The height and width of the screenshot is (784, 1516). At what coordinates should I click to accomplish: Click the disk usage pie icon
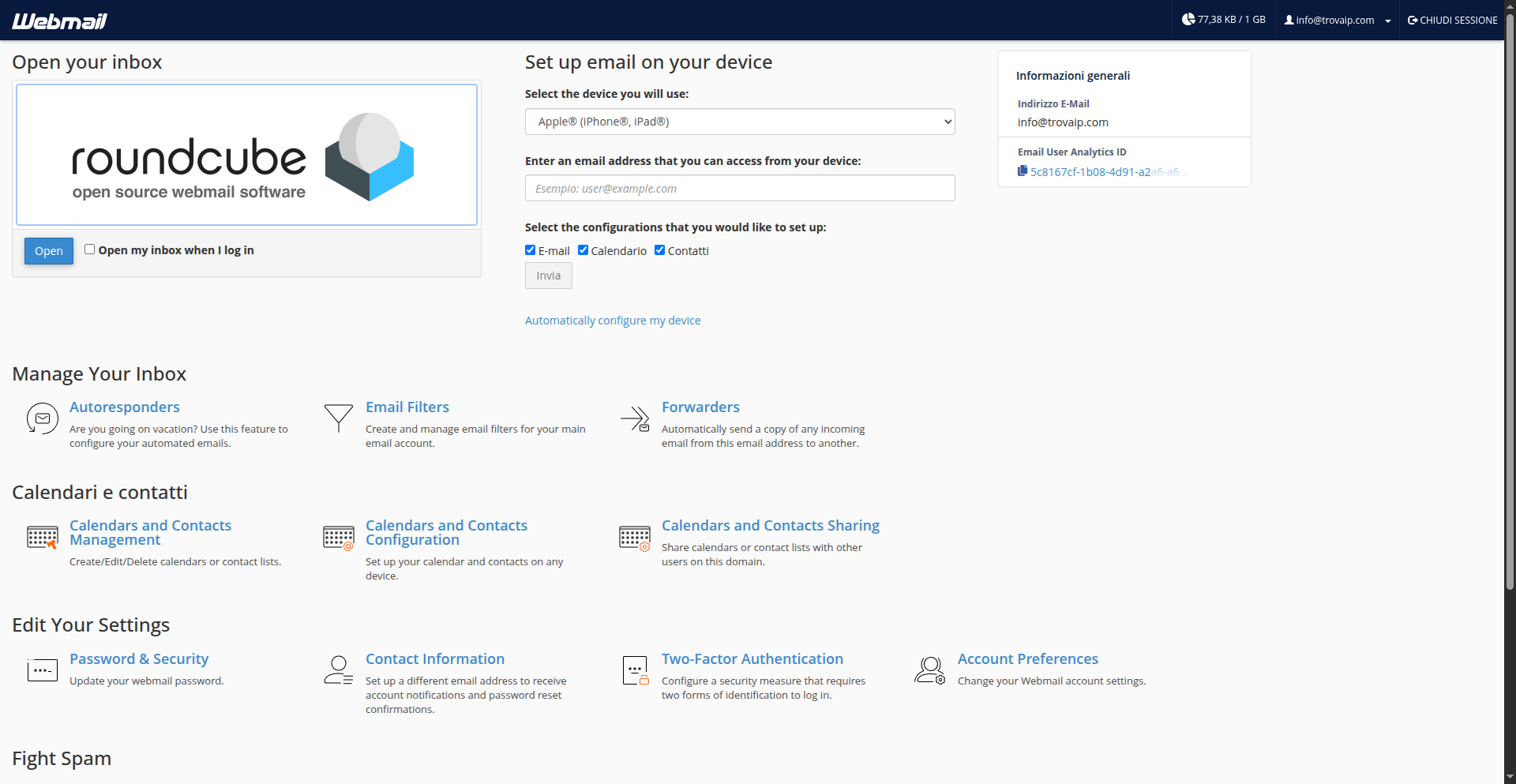pyautogui.click(x=1188, y=20)
